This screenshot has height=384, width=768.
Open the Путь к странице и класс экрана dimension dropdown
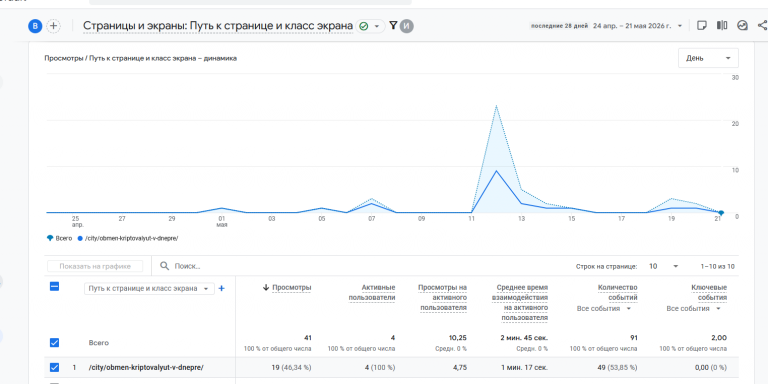click(149, 288)
